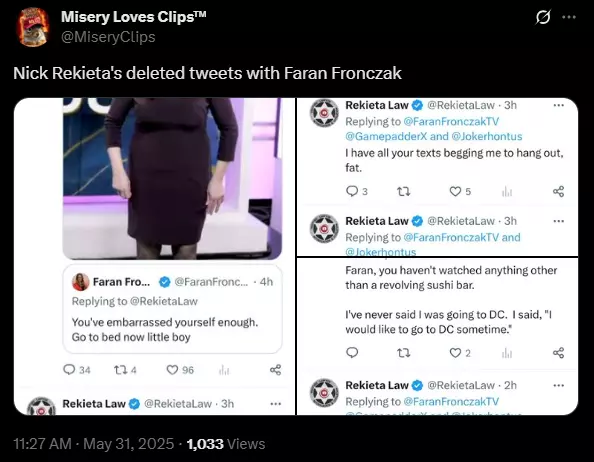Open three-dot menu on Rekieta Law 2h tweet
Screen dimensions: 594x462
[x=559, y=386]
